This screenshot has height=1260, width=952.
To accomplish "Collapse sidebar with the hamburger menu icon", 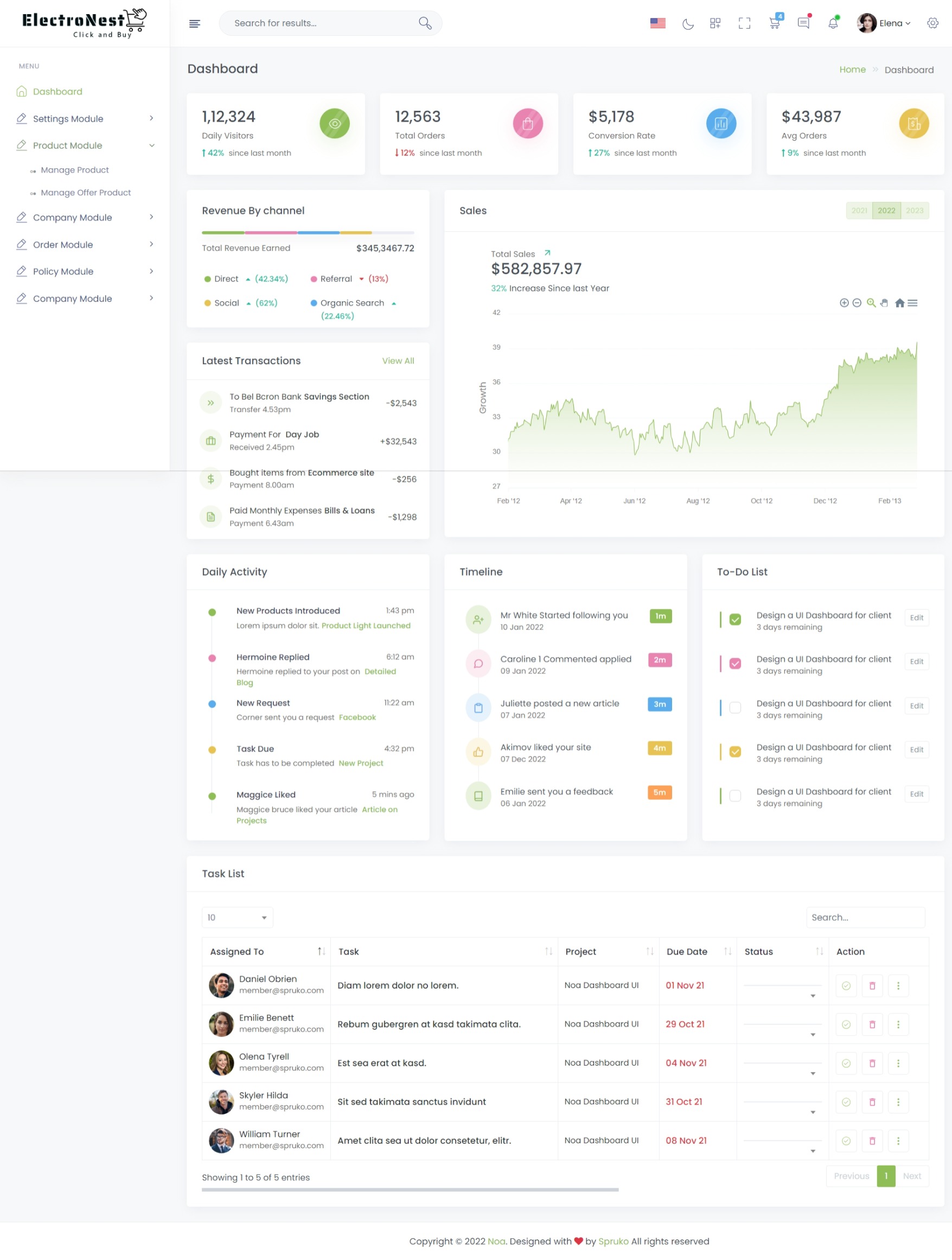I will [x=195, y=23].
